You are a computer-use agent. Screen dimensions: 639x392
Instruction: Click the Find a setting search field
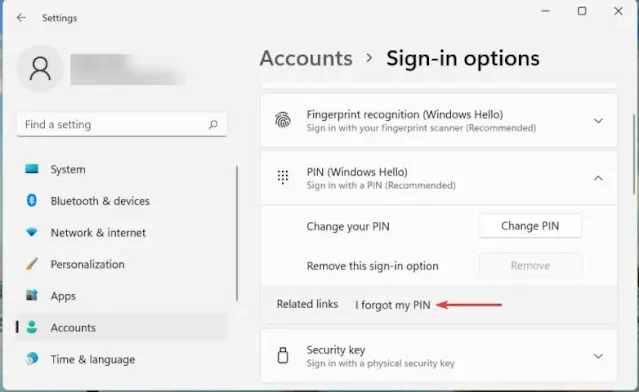[x=121, y=124]
